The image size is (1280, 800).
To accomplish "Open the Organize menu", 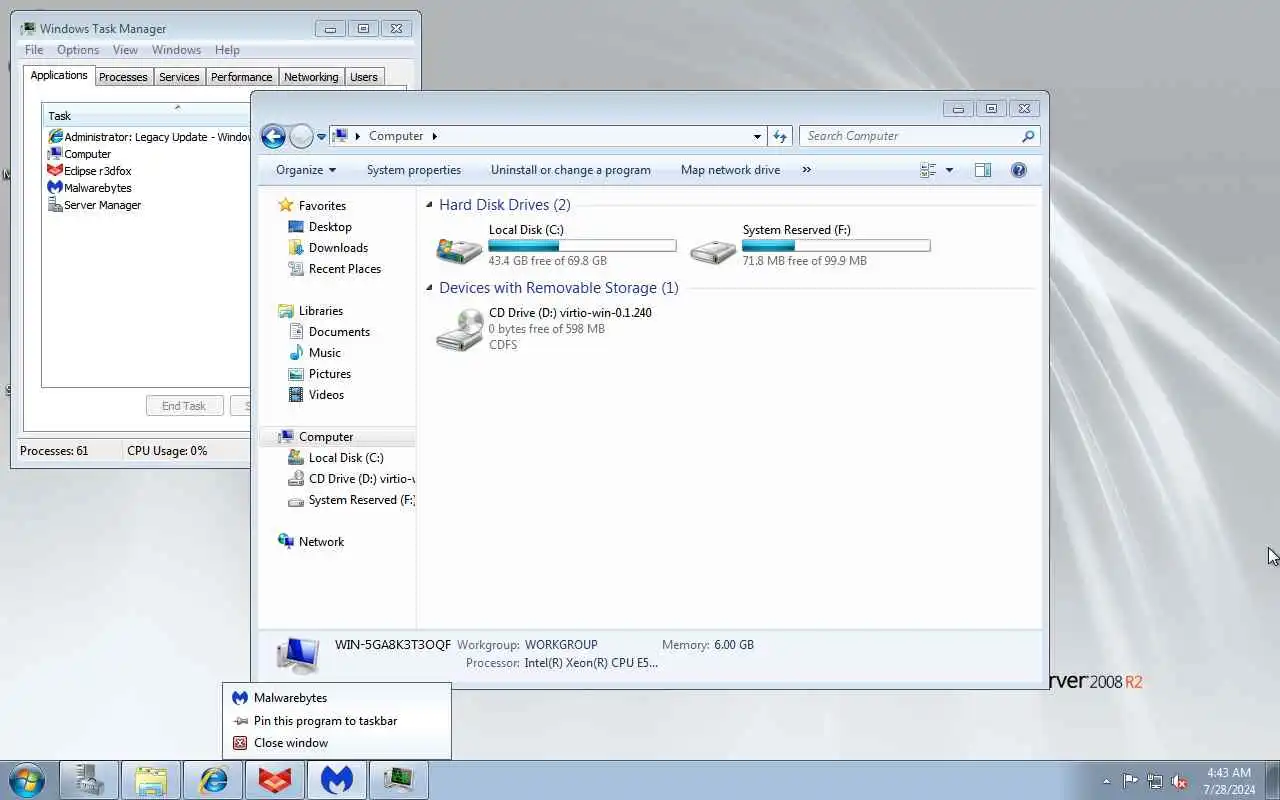I will [x=306, y=170].
